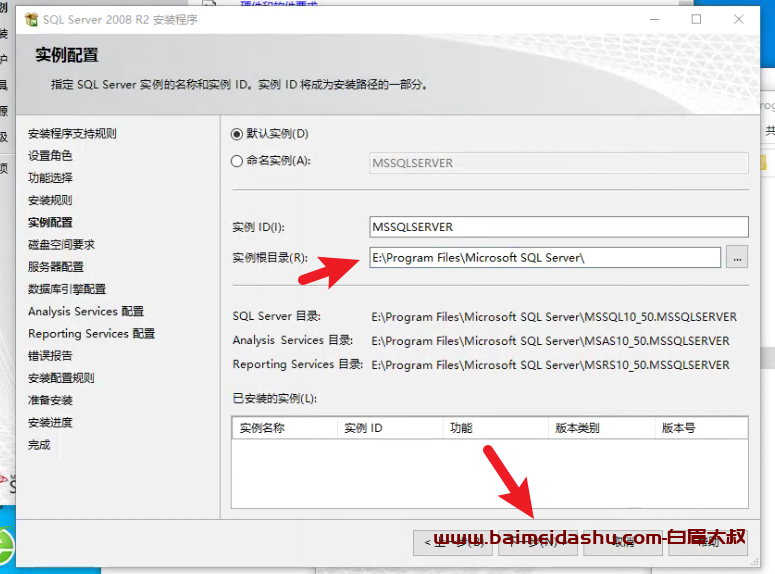Select the 安装规则 step in sidebar
Image resolution: width=775 pixels, height=574 pixels.
(50, 200)
